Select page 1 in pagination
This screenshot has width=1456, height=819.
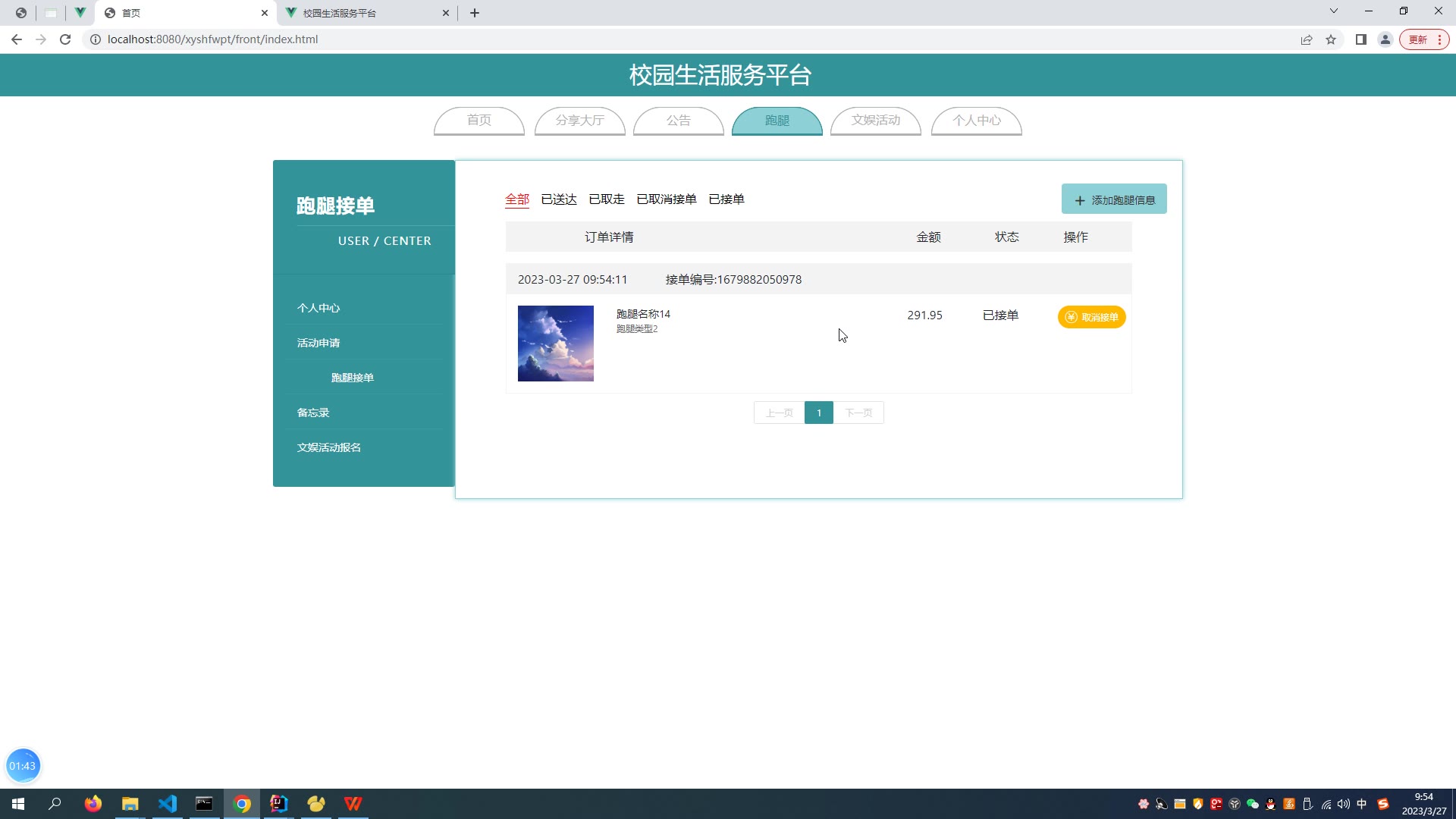(819, 413)
